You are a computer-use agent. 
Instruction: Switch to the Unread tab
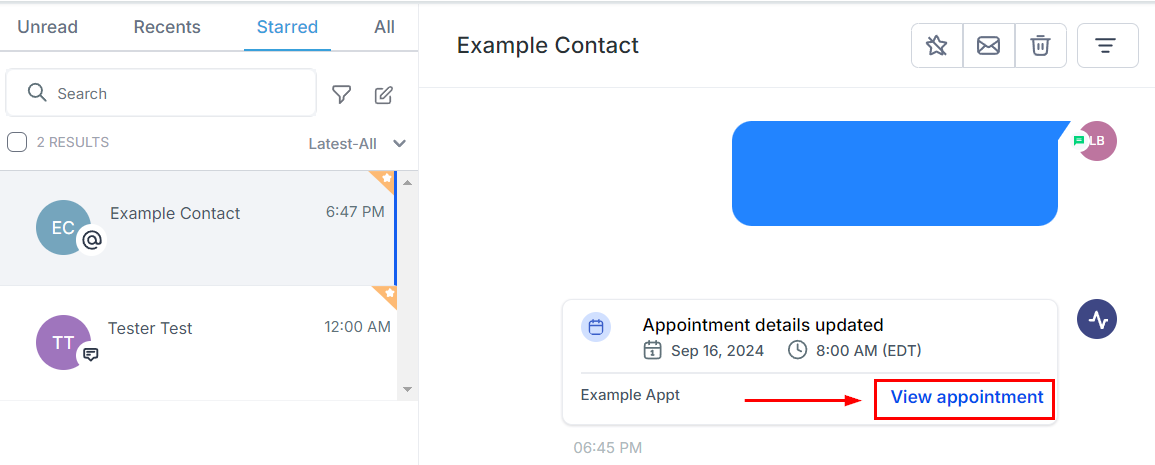tap(47, 27)
